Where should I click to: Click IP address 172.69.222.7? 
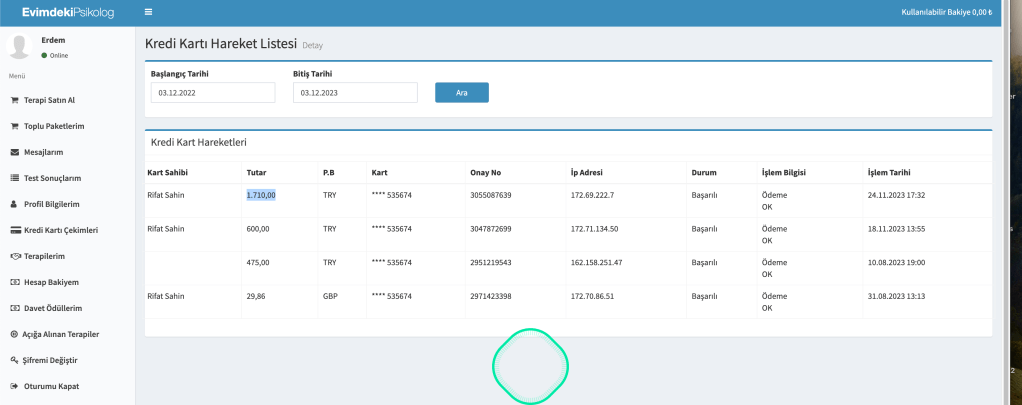(x=592, y=194)
